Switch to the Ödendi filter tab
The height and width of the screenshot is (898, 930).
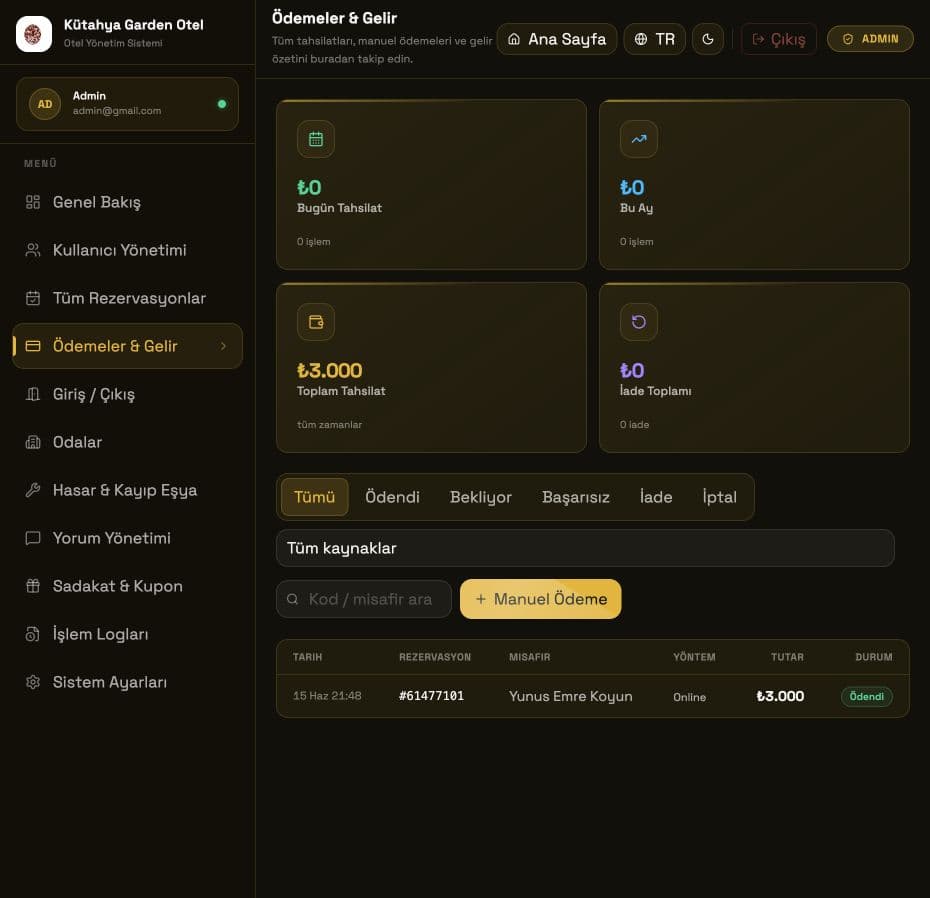[x=392, y=497]
